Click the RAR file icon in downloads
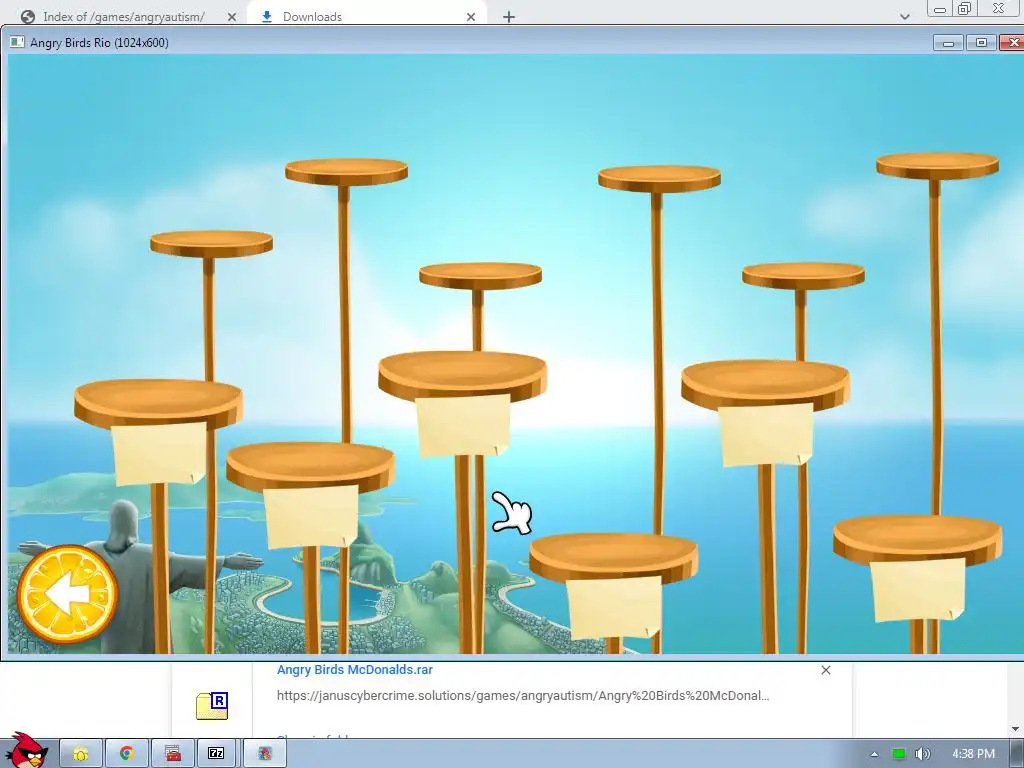This screenshot has width=1024, height=768. pos(212,706)
